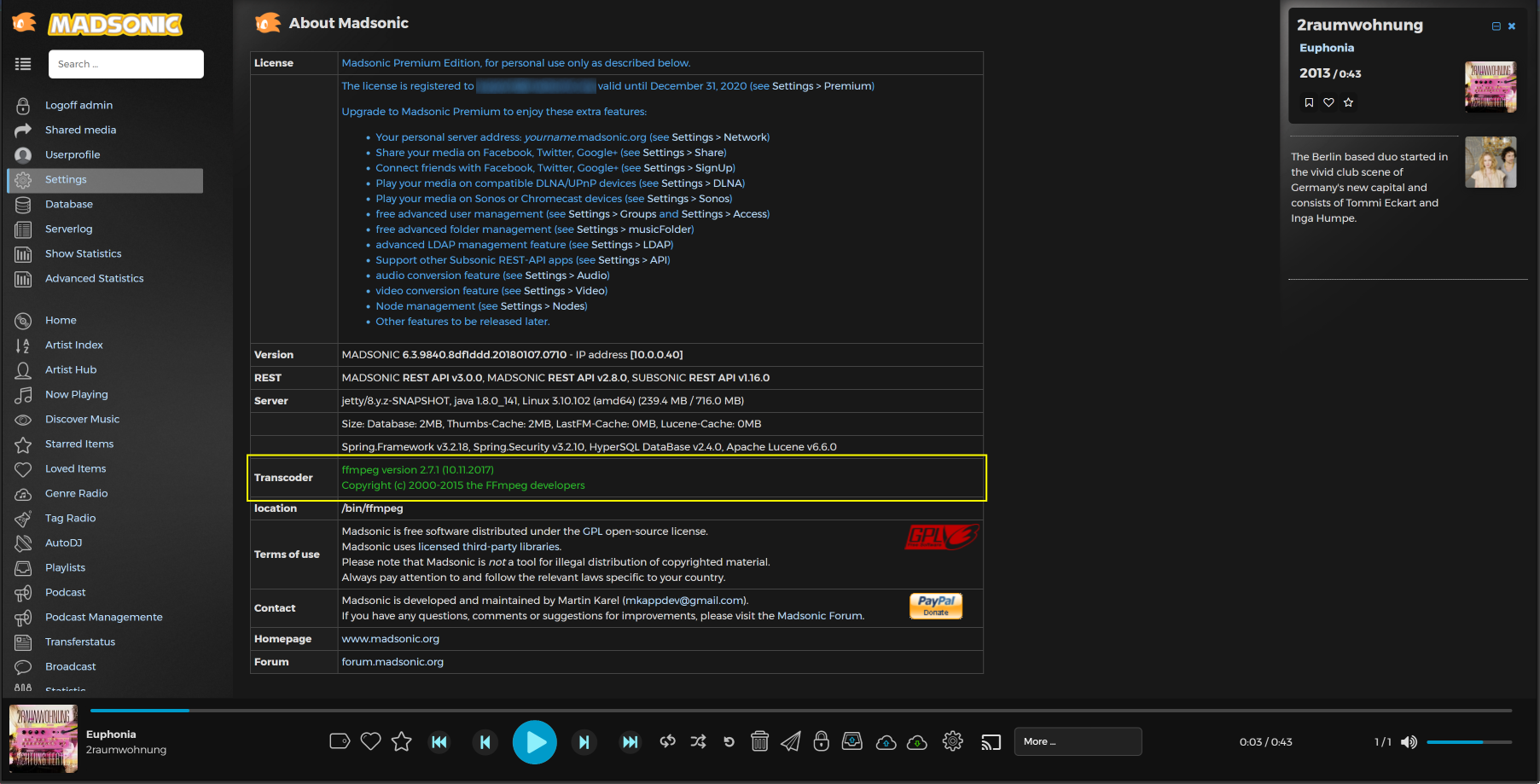Collapse the 2raumwohnung info panel
Viewport: 1540px width, 784px height.
coord(1496,26)
